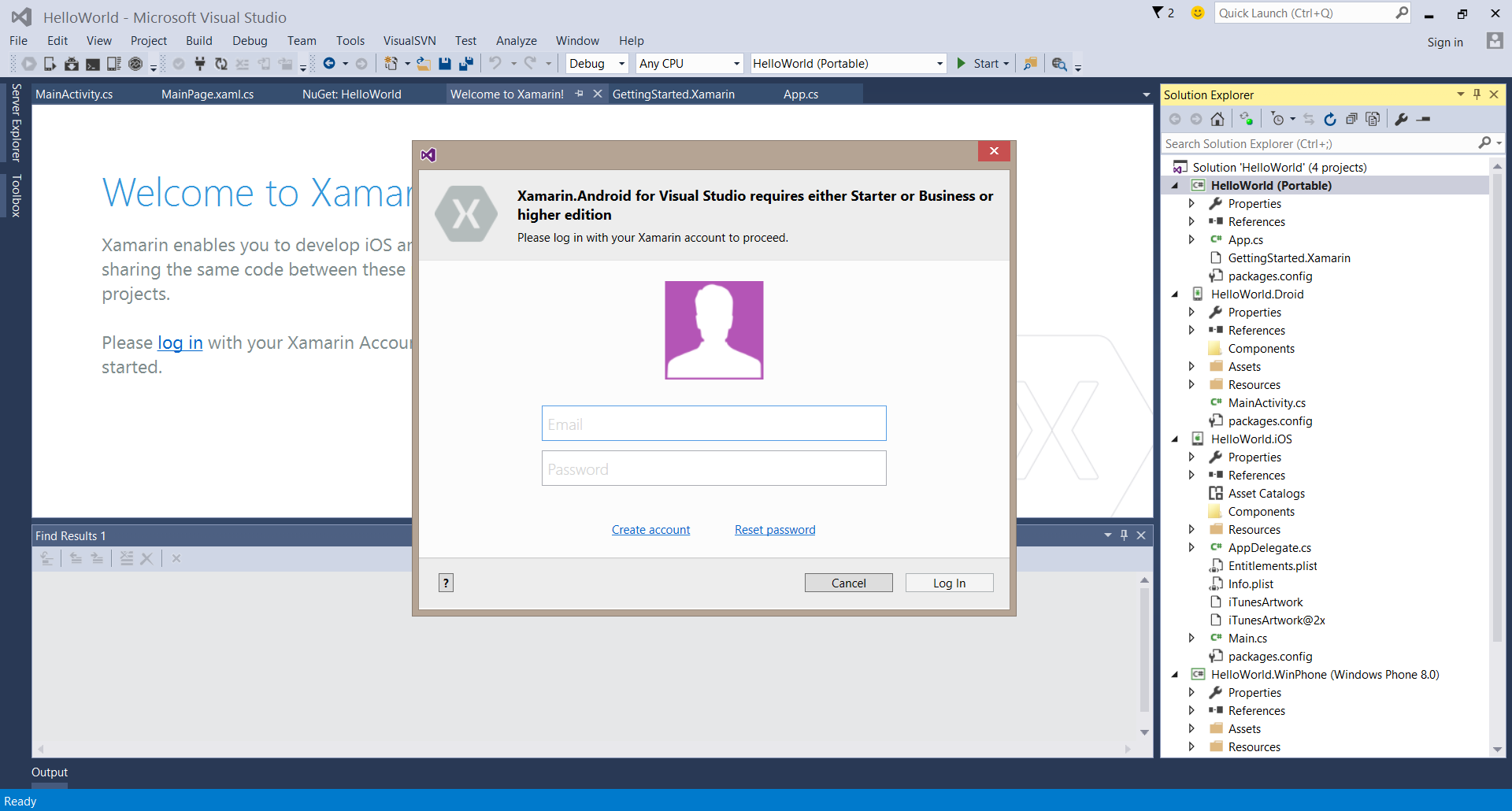Image resolution: width=1512 pixels, height=811 pixels.
Task: Click the Show All Files icon in Solution Explorer
Action: click(1373, 119)
